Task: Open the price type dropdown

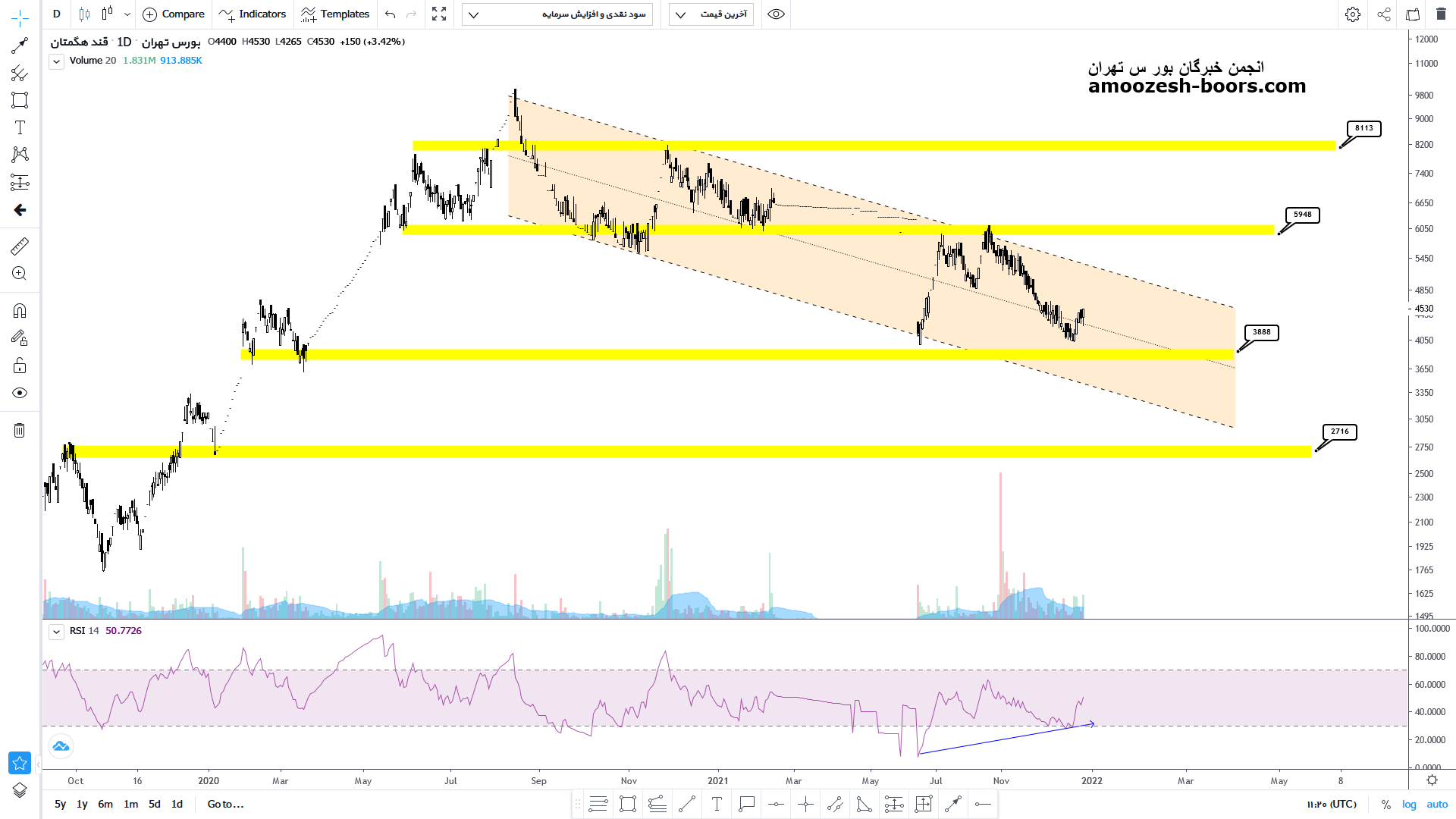Action: (711, 14)
